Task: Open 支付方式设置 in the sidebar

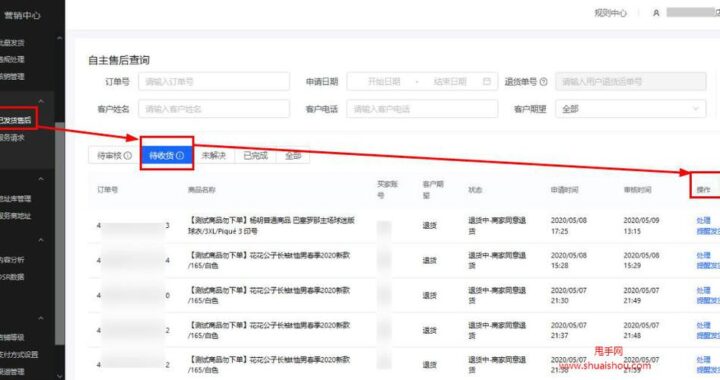Action: click(x=19, y=354)
